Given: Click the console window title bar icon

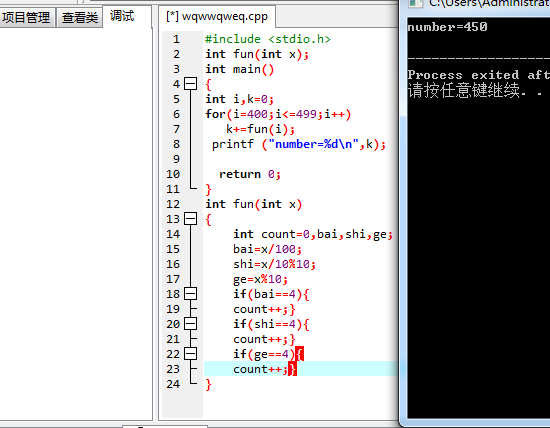Looking at the screenshot, I should [415, 3].
